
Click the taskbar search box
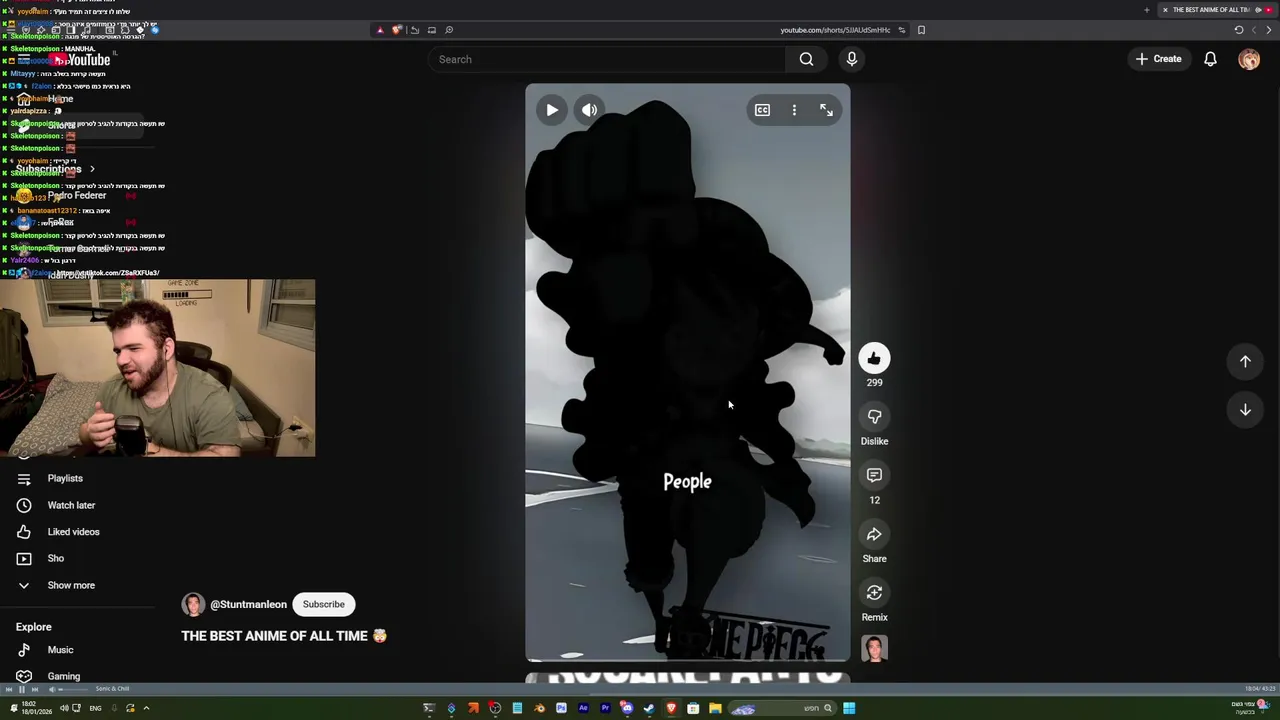click(783, 708)
